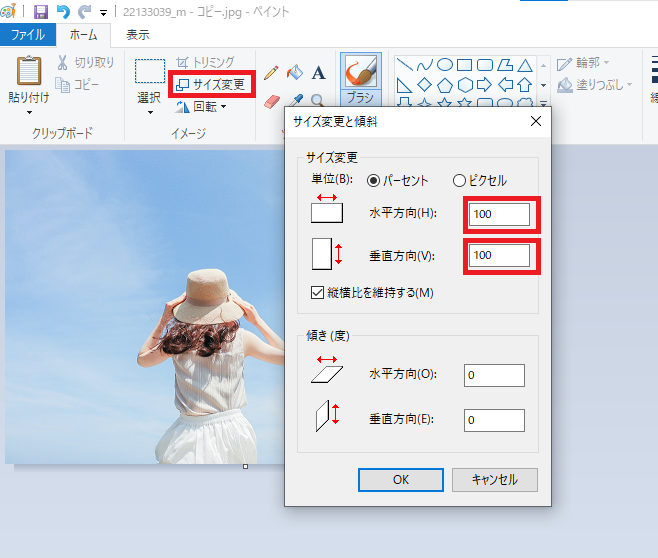Click the photo of the woman on canvas

[144, 307]
